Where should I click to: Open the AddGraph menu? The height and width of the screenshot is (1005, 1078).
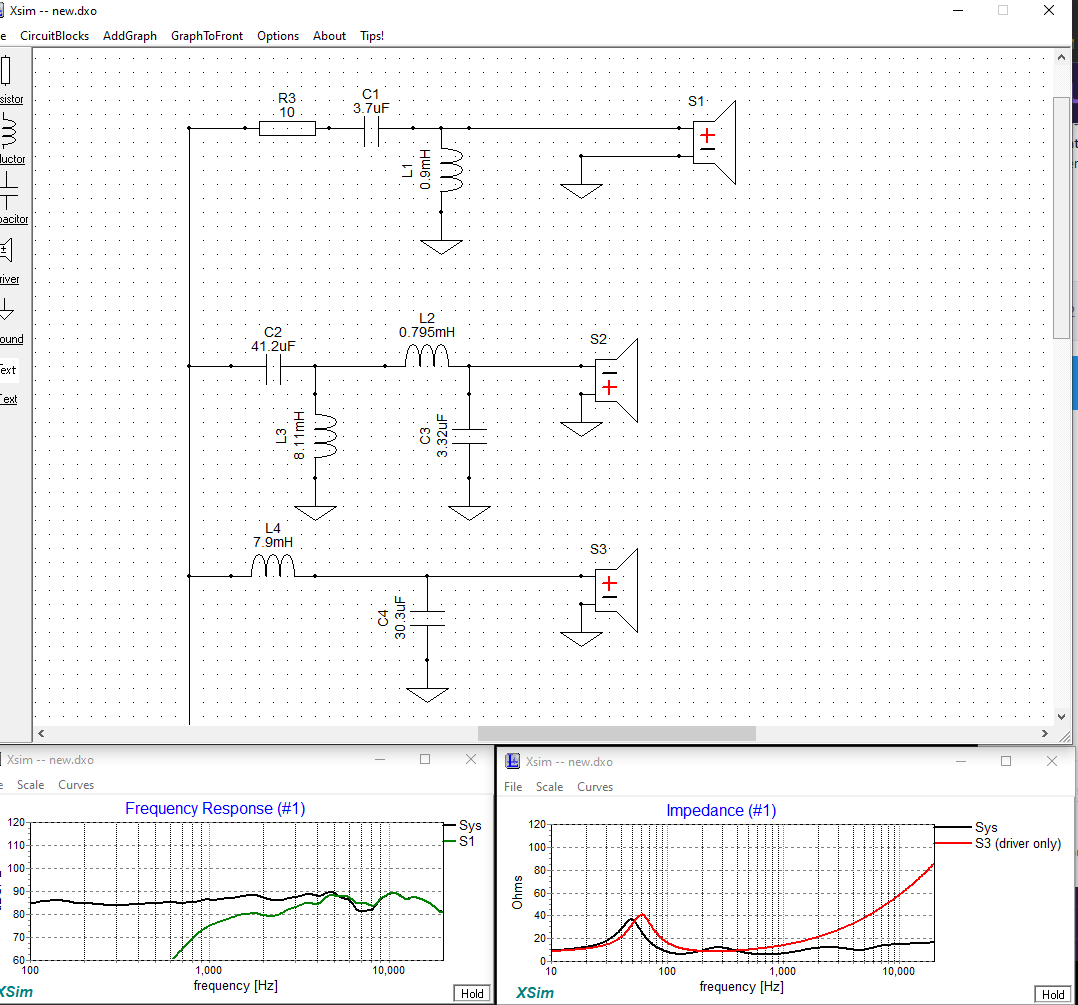[x=130, y=36]
